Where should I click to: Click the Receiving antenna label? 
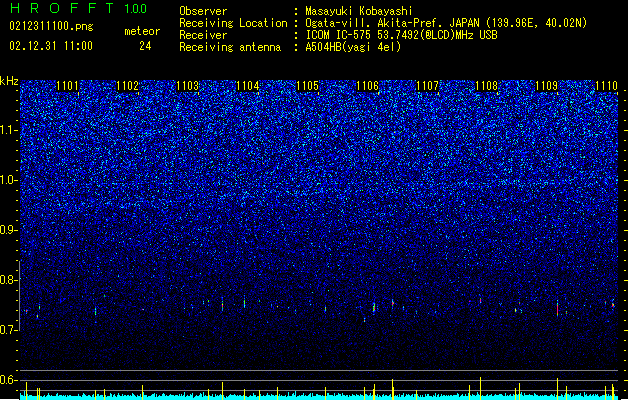click(230, 47)
